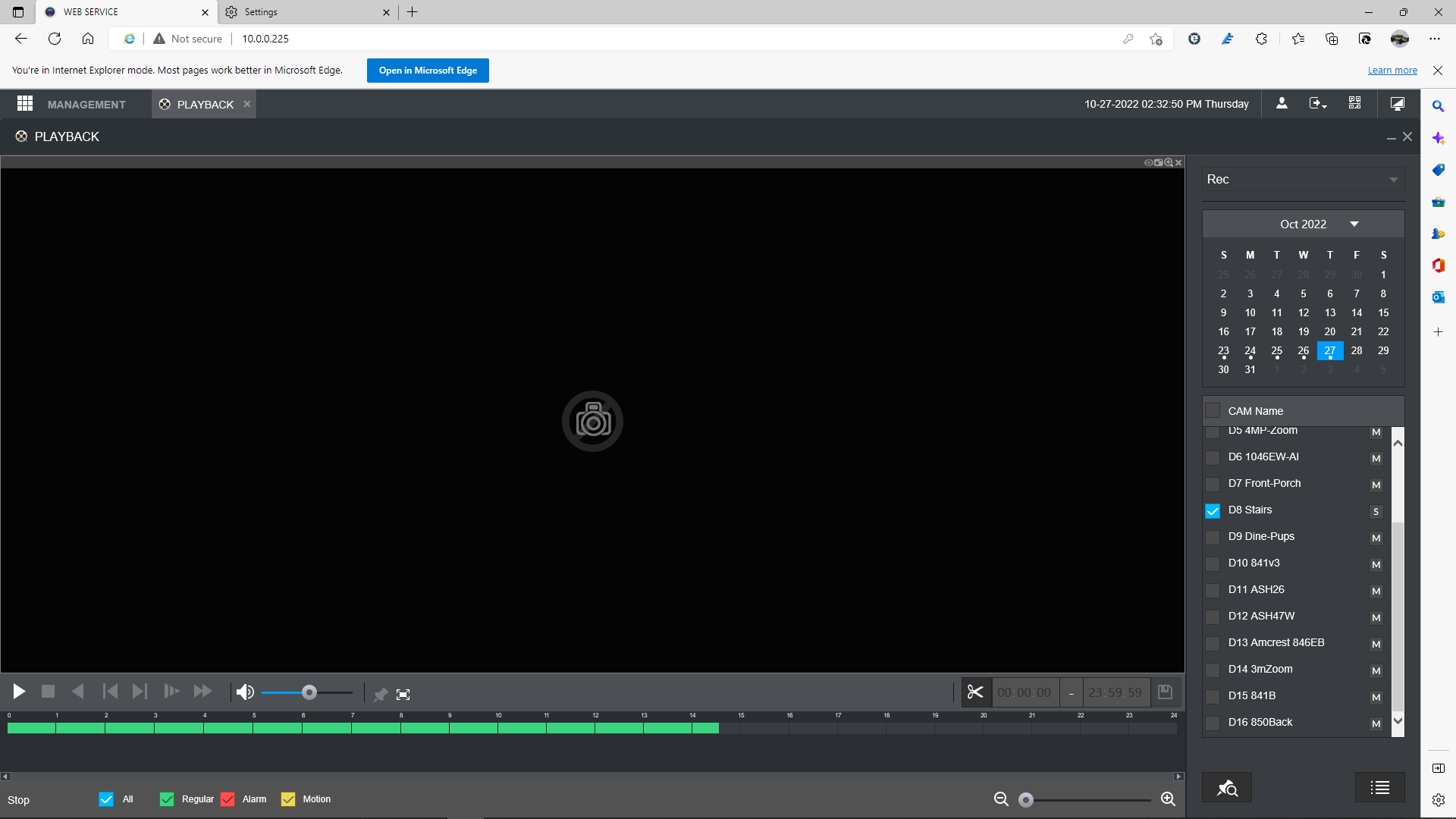
Task: Click the reverse play icon
Action: coord(77,692)
